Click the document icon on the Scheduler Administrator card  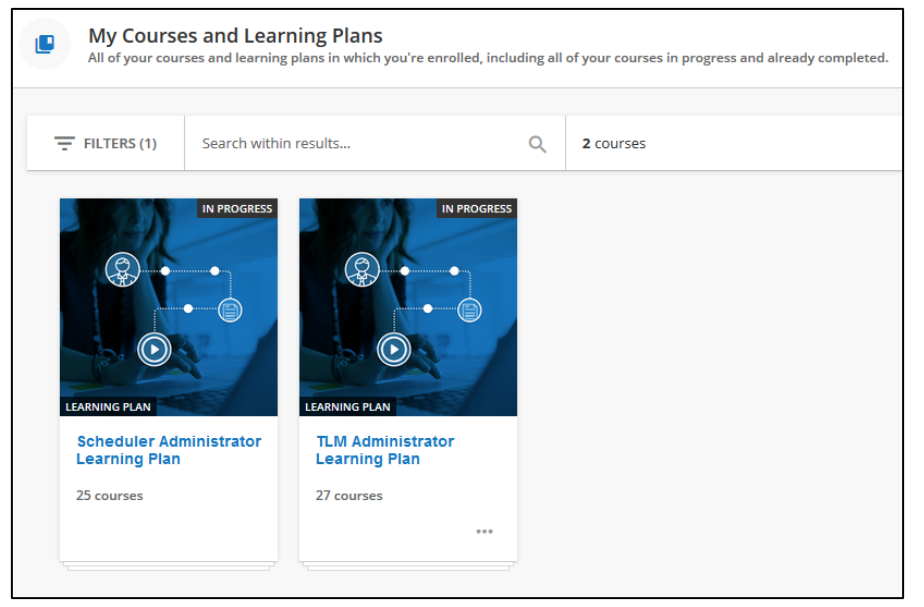(x=229, y=310)
